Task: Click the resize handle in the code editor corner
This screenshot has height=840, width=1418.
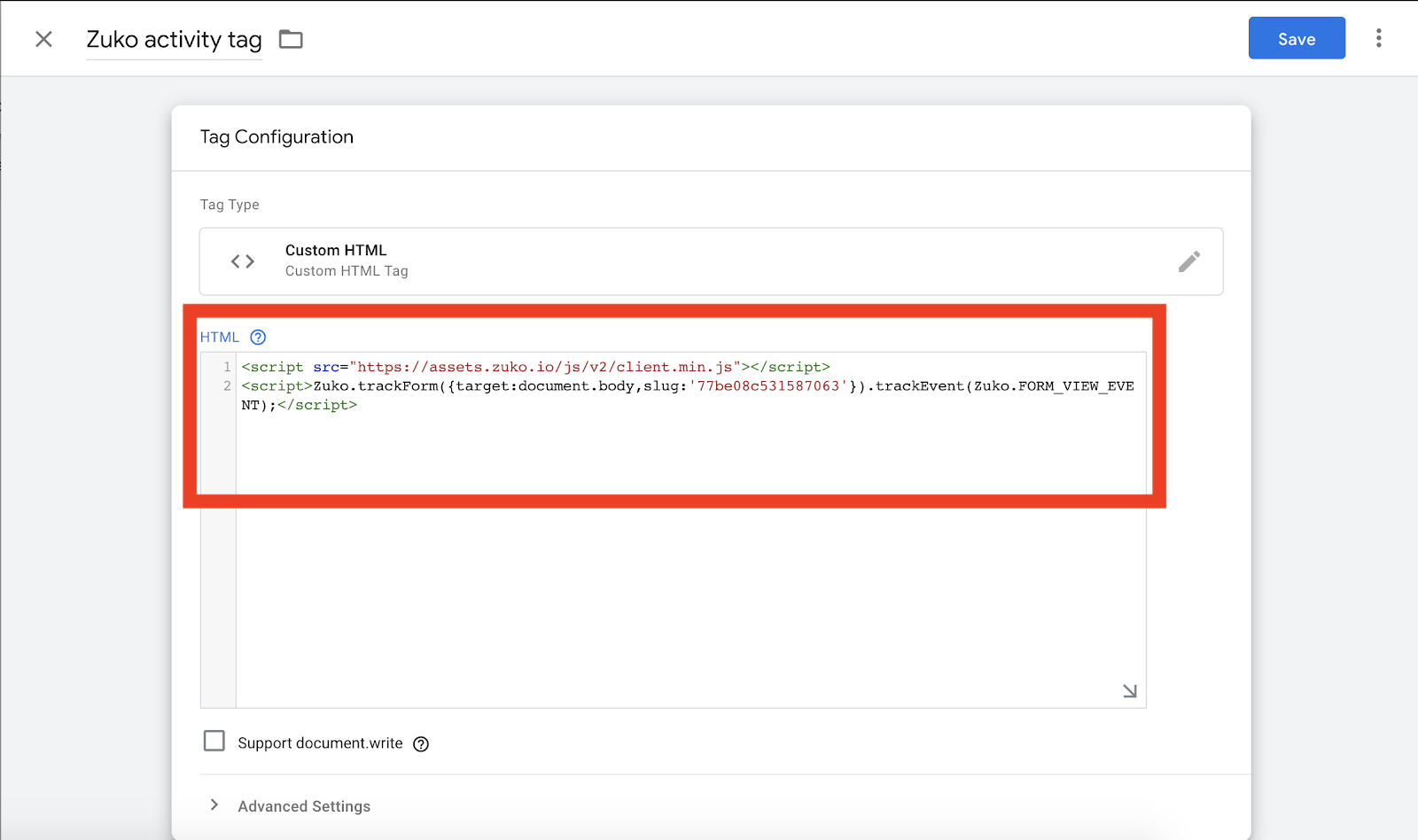Action: 1130,691
